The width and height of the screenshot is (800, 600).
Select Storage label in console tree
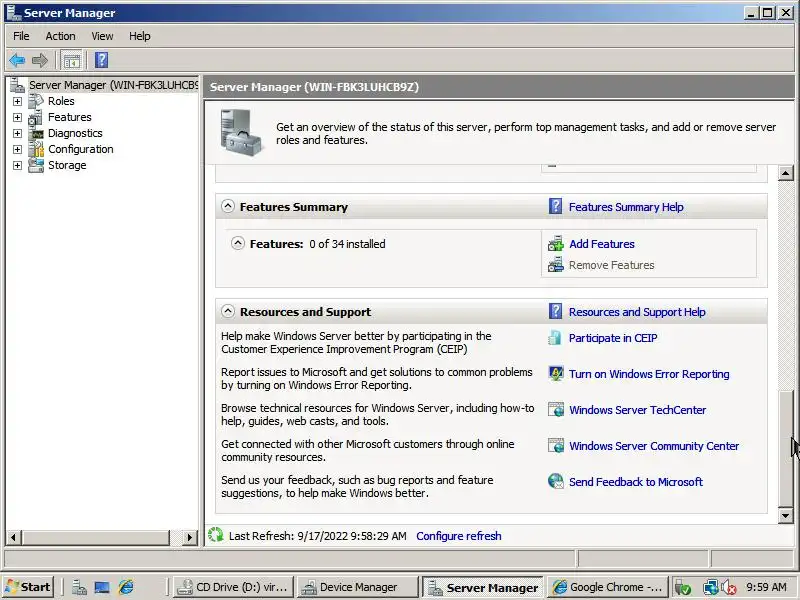pos(67,165)
